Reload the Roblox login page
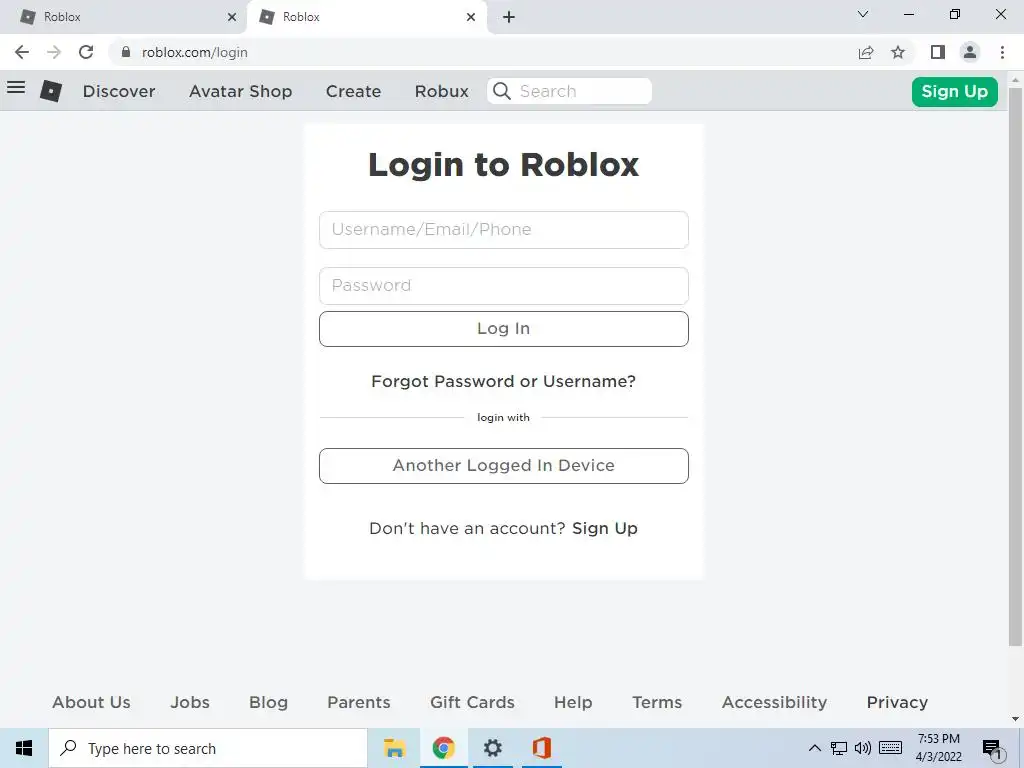This screenshot has height=768, width=1024. tap(86, 52)
